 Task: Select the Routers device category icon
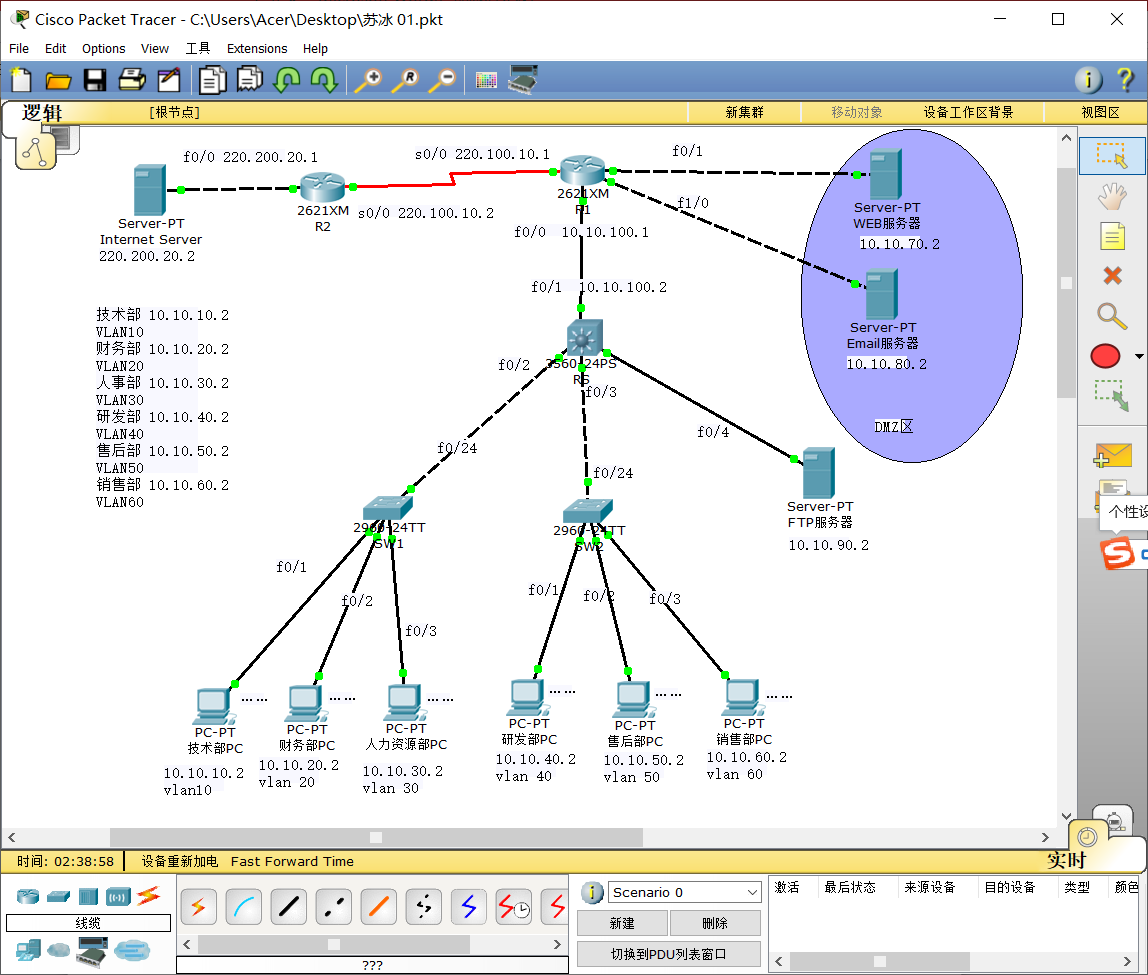28,896
